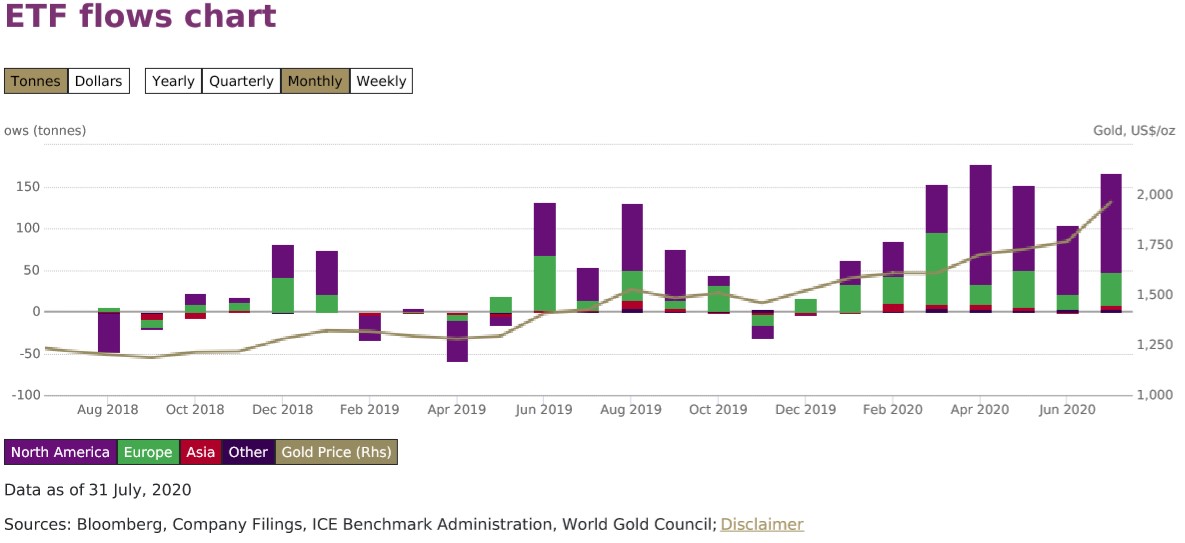This screenshot has width=1185, height=543.
Task: Click the green Europe segment for Jun 2019
Action: [x=545, y=283]
